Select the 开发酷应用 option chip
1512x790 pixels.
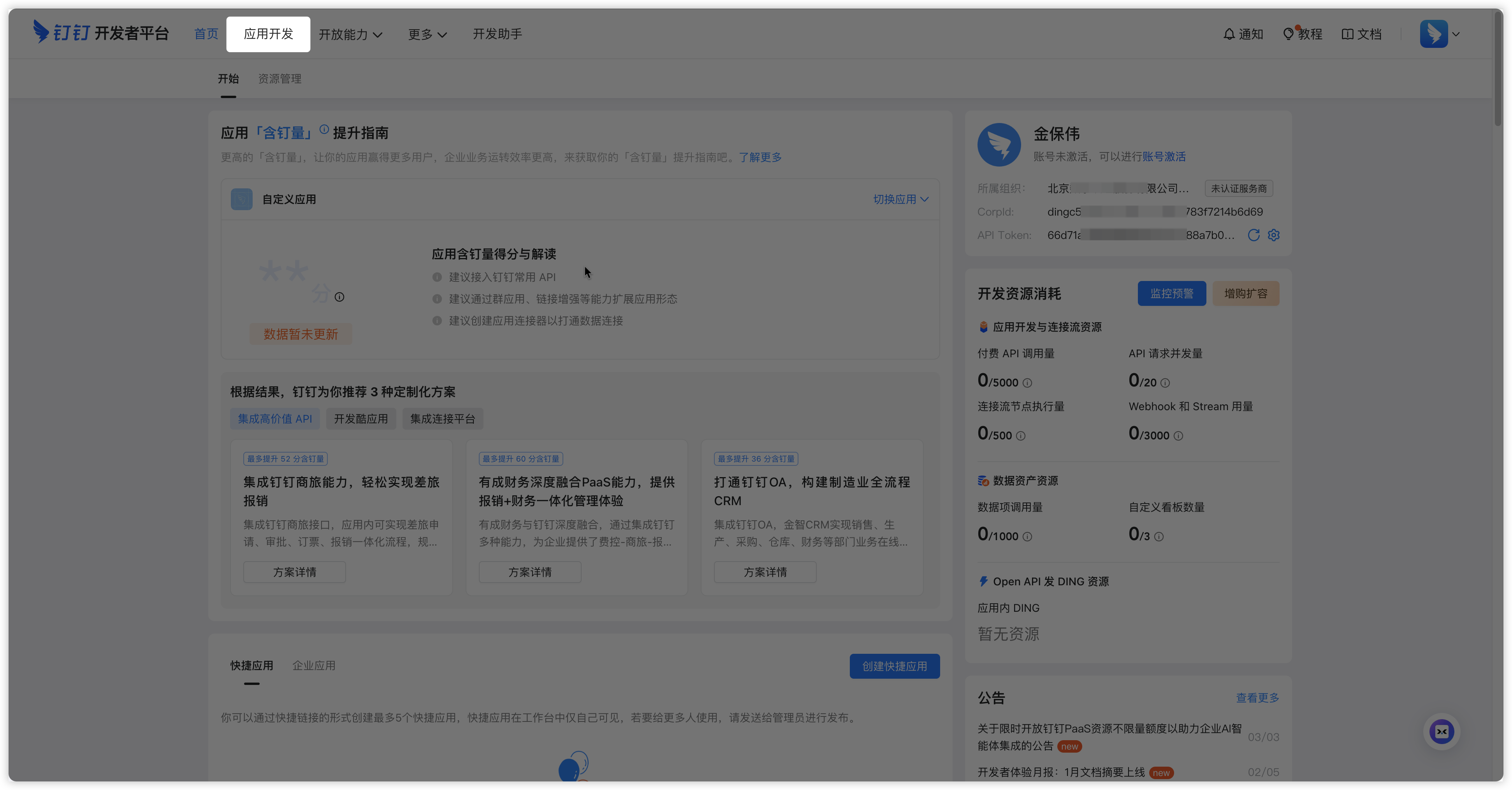361,419
